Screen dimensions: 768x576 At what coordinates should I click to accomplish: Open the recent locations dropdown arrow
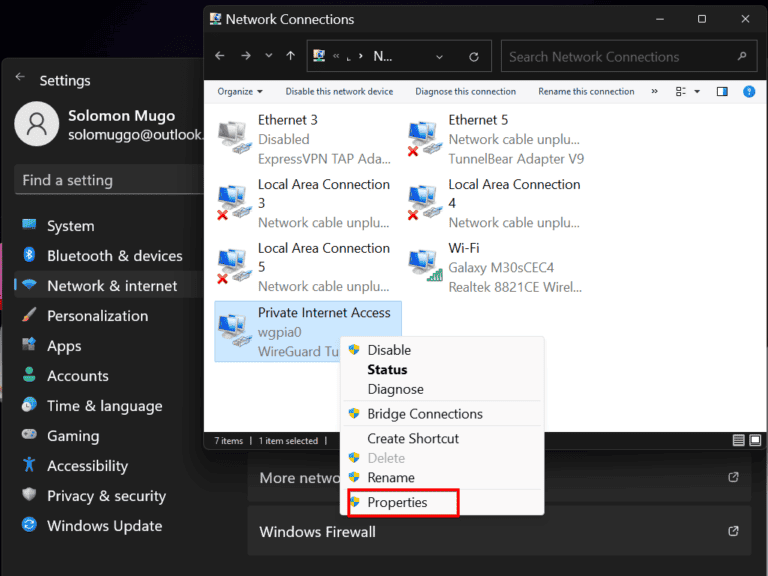[x=267, y=57]
